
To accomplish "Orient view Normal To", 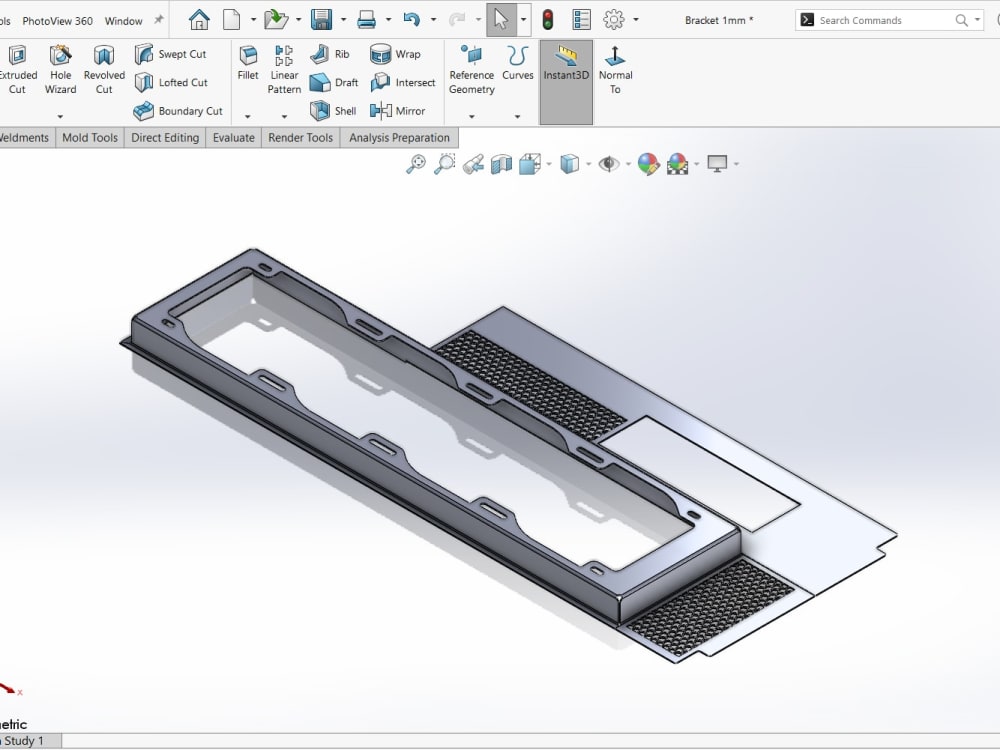I will click(615, 70).
